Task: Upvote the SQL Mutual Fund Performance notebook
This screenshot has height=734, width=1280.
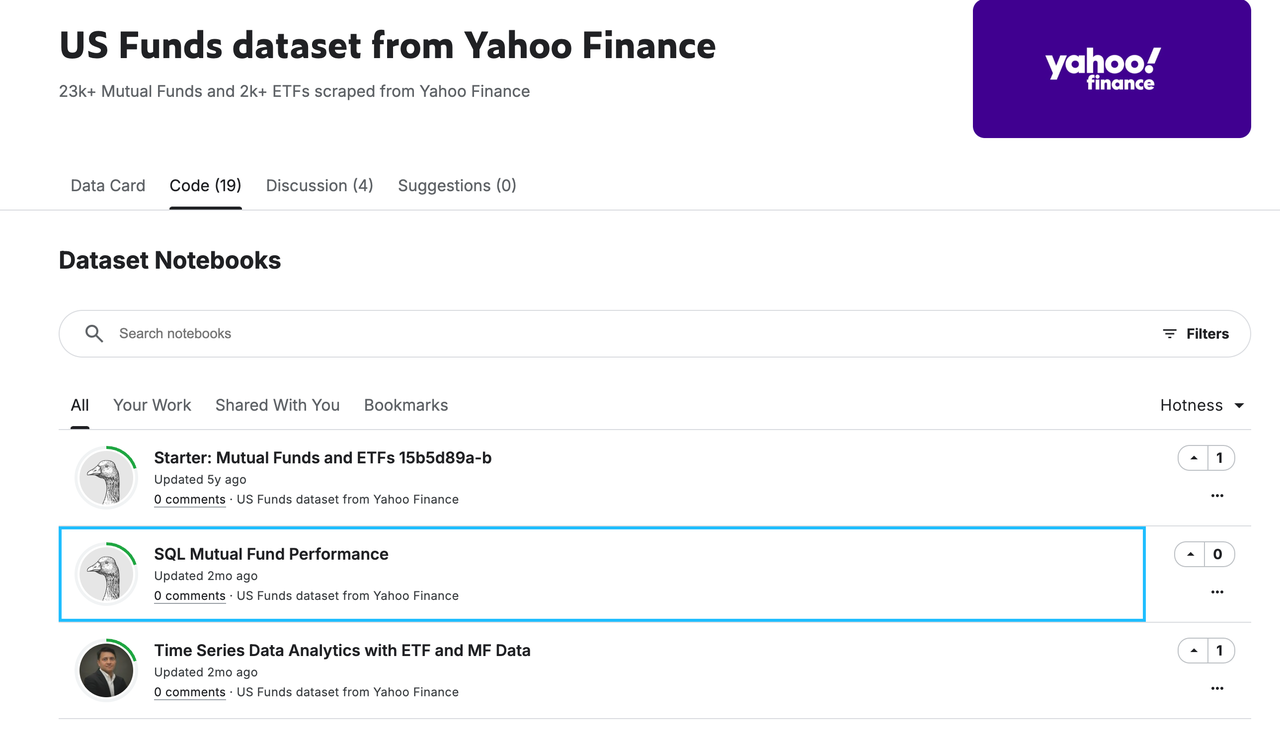Action: pos(1190,554)
